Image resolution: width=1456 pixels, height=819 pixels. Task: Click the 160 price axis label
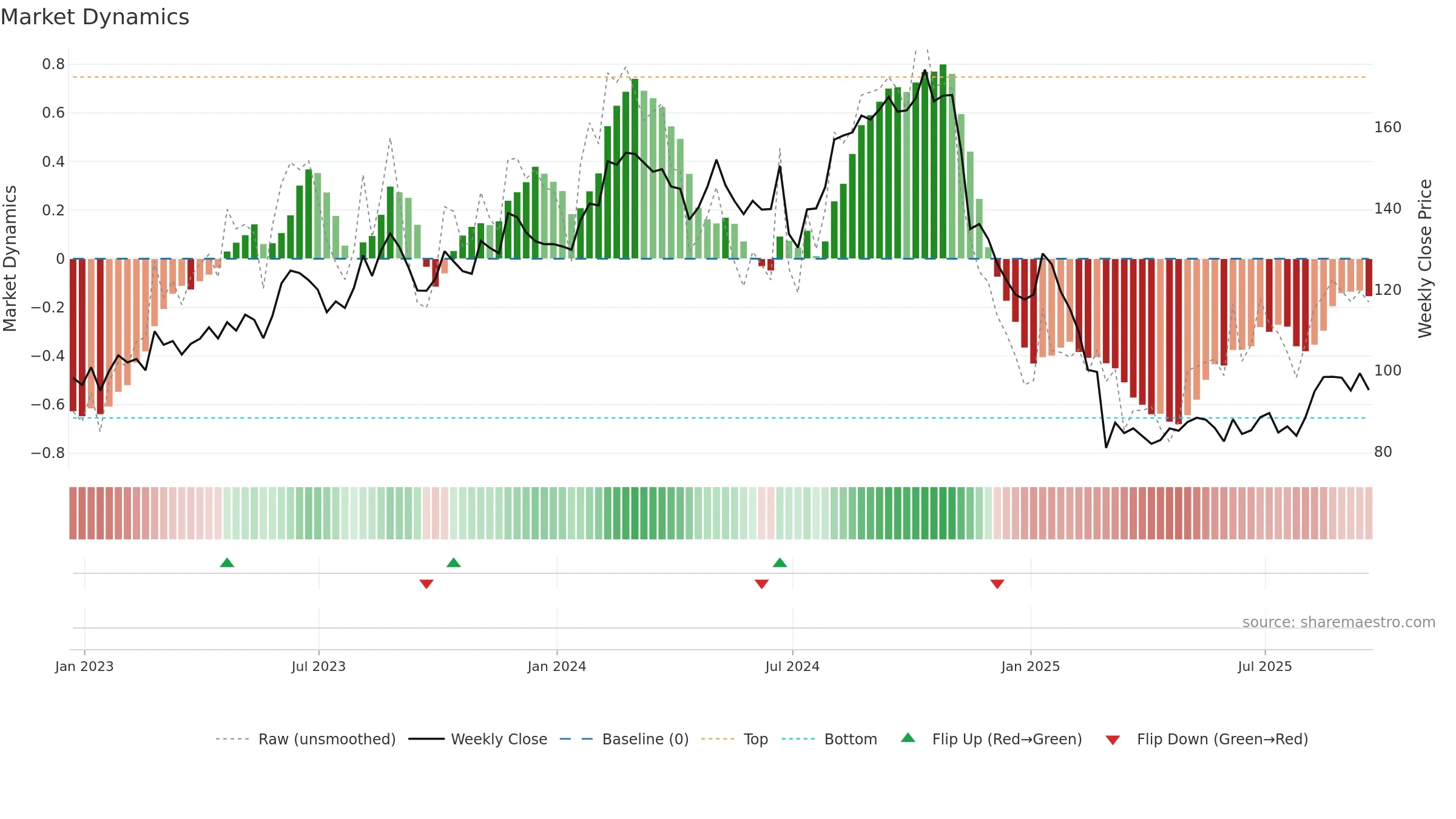point(1388,127)
